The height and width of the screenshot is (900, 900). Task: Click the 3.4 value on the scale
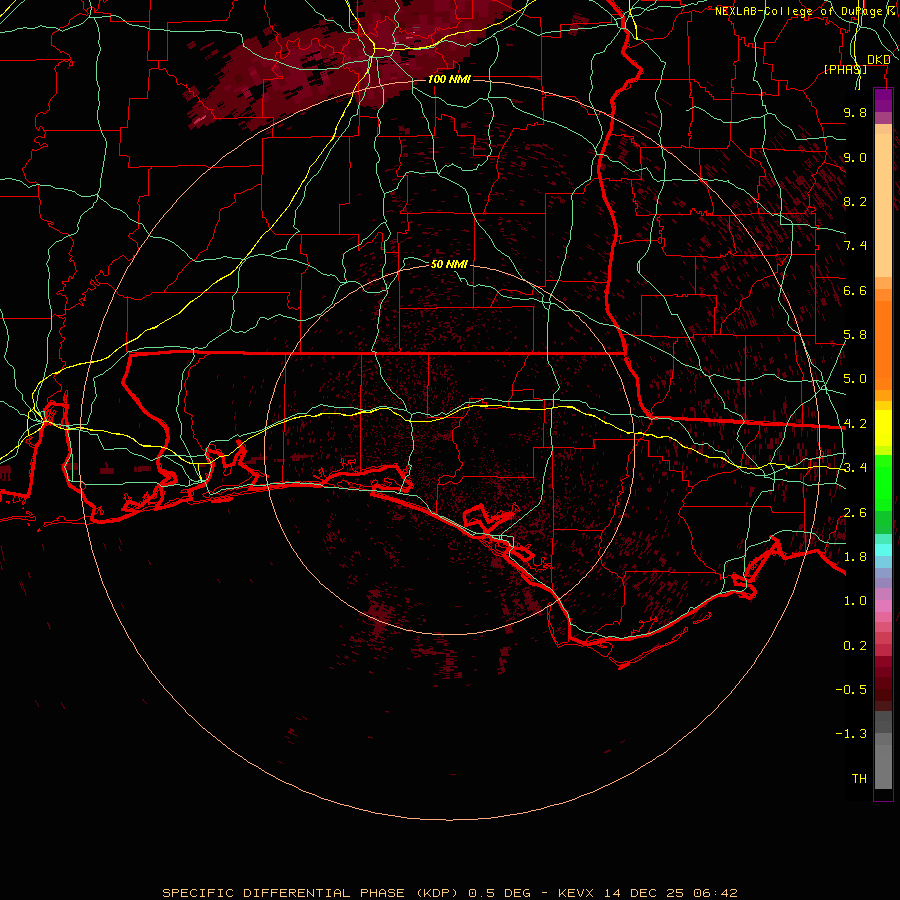pyautogui.click(x=855, y=468)
